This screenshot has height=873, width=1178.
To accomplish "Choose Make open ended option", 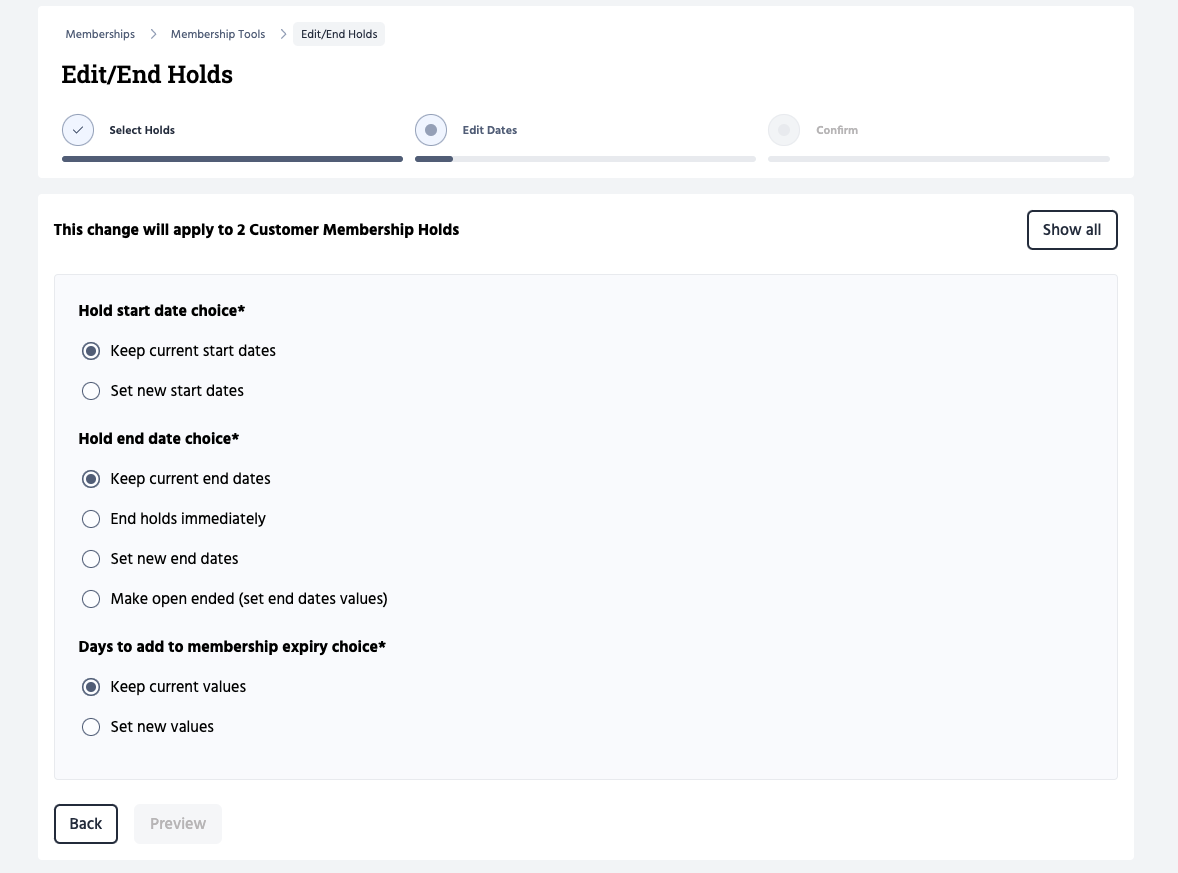I will coord(91,599).
